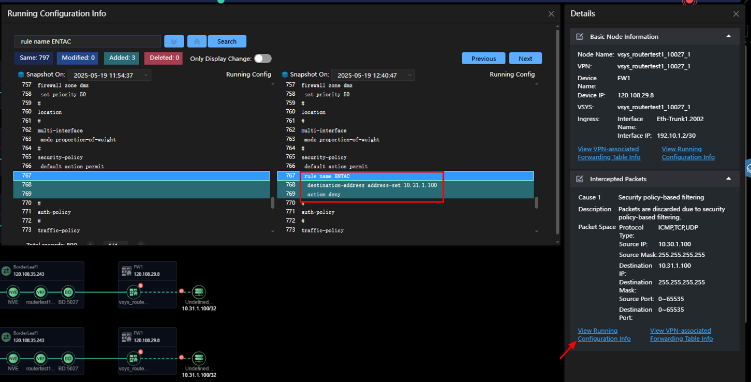Click the rule name ENTAC search field
The height and width of the screenshot is (382, 751).
tap(88, 42)
